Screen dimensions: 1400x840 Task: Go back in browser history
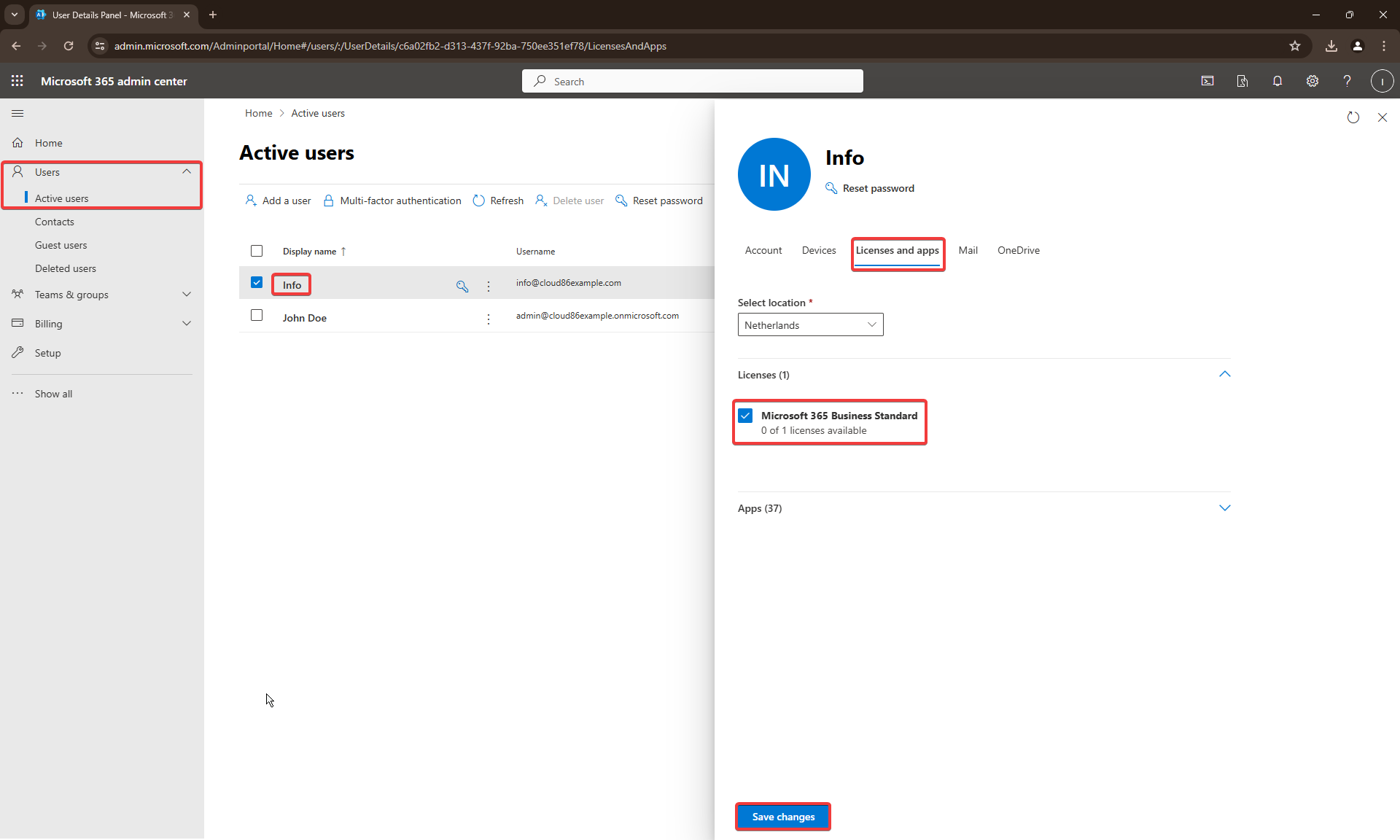click(16, 46)
